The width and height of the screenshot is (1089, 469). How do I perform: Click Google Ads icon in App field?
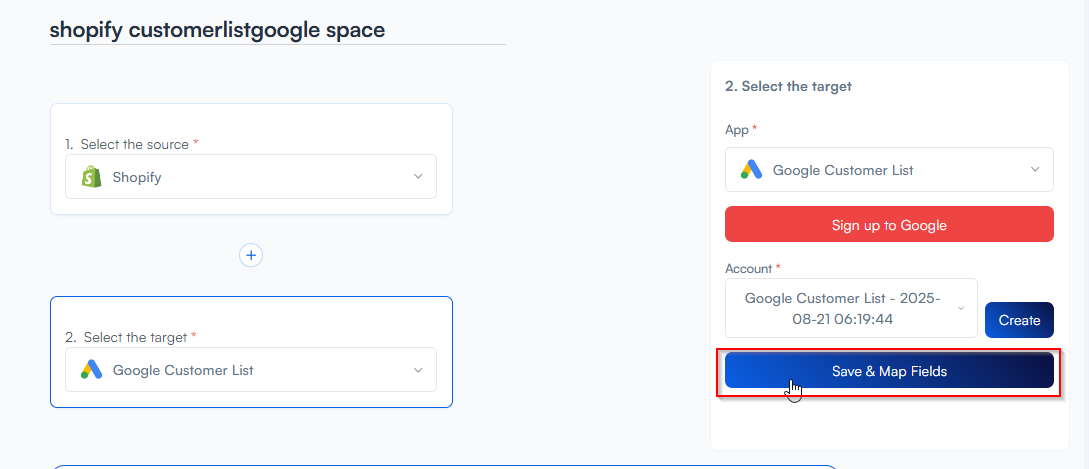tap(752, 170)
